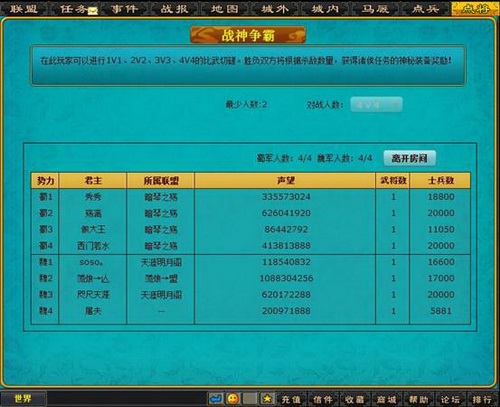This screenshot has height=407, width=500.
Task: Select reputation value 118540832
Action: click(x=286, y=262)
